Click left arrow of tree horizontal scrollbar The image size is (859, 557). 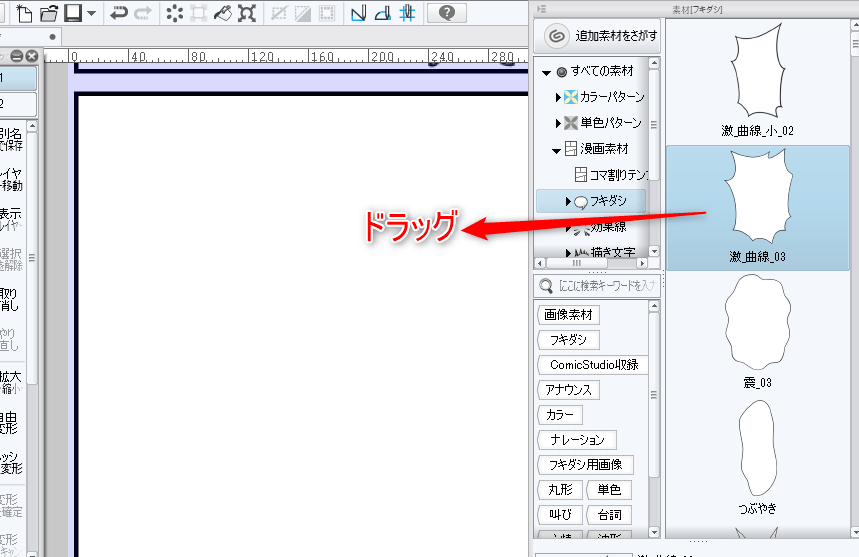pyautogui.click(x=540, y=263)
